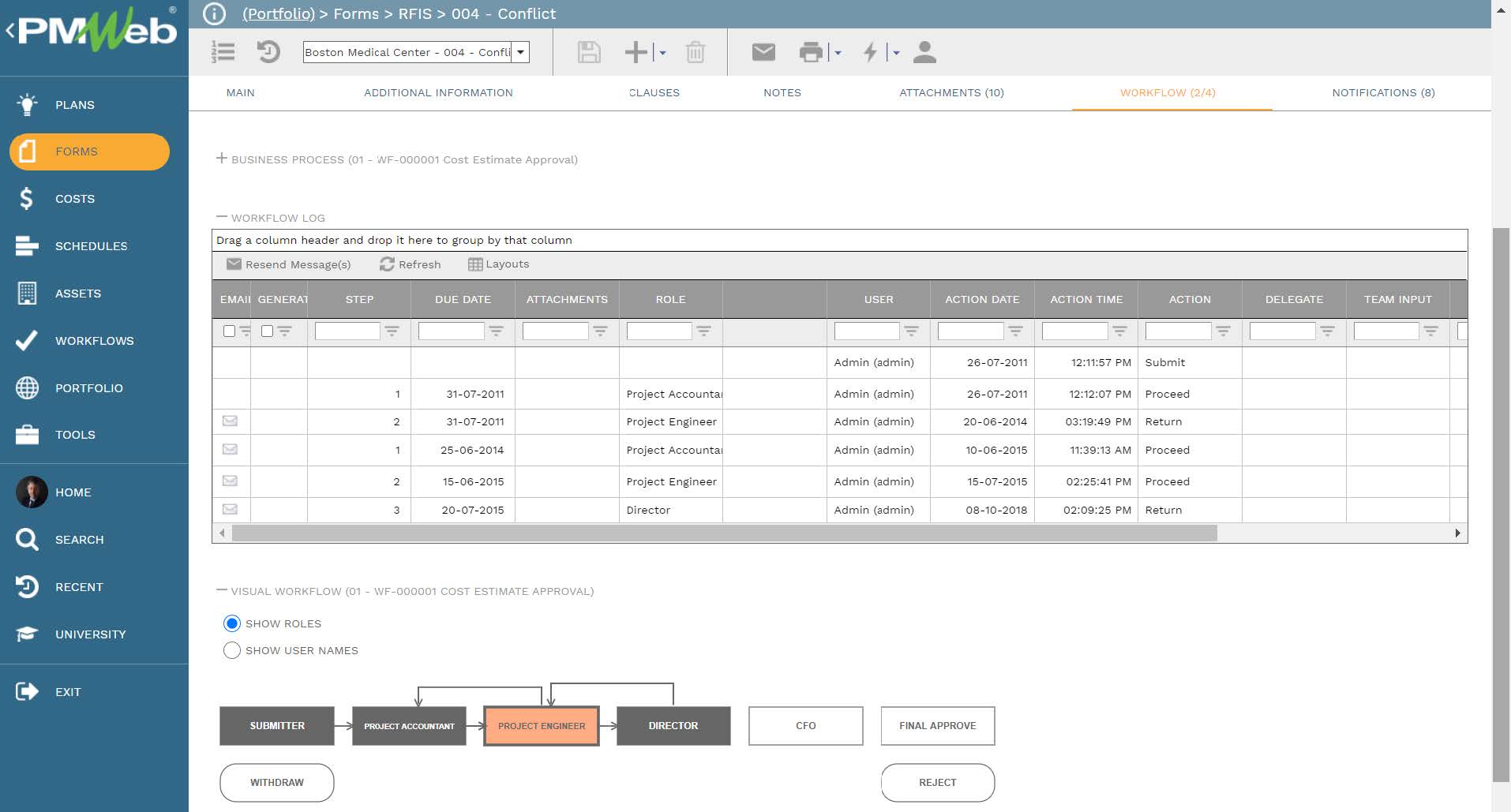The height and width of the screenshot is (812, 1511).
Task: Open Layouts in the workflow log toolbar
Action: (x=499, y=264)
